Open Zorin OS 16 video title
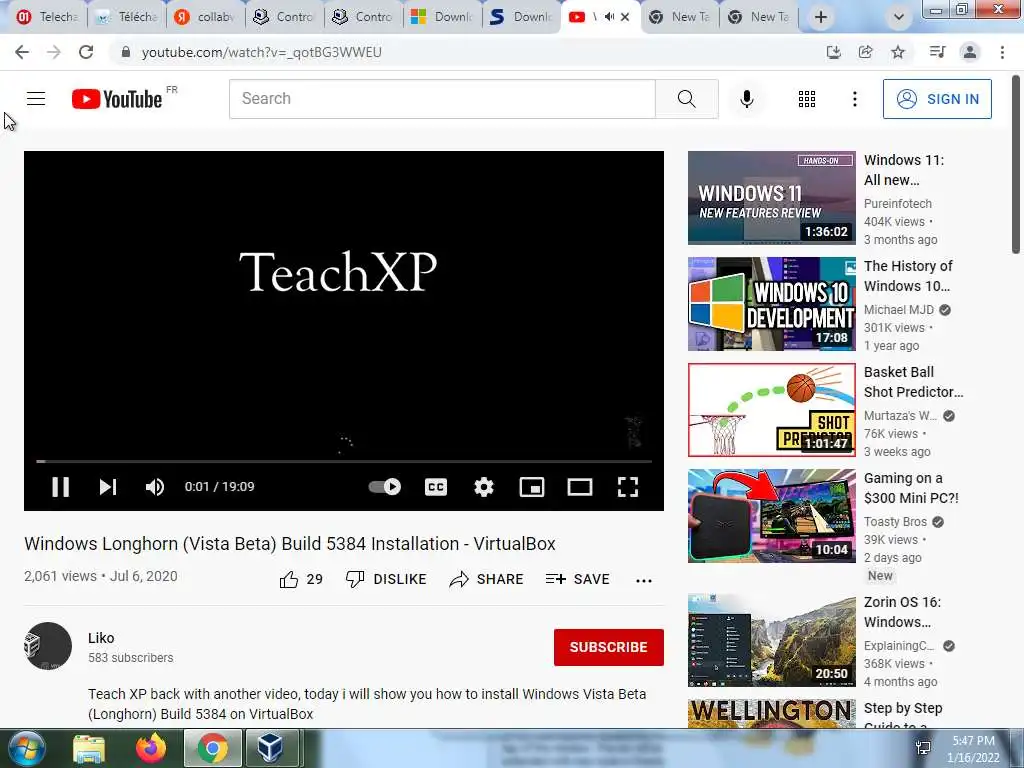 pyautogui.click(x=903, y=612)
